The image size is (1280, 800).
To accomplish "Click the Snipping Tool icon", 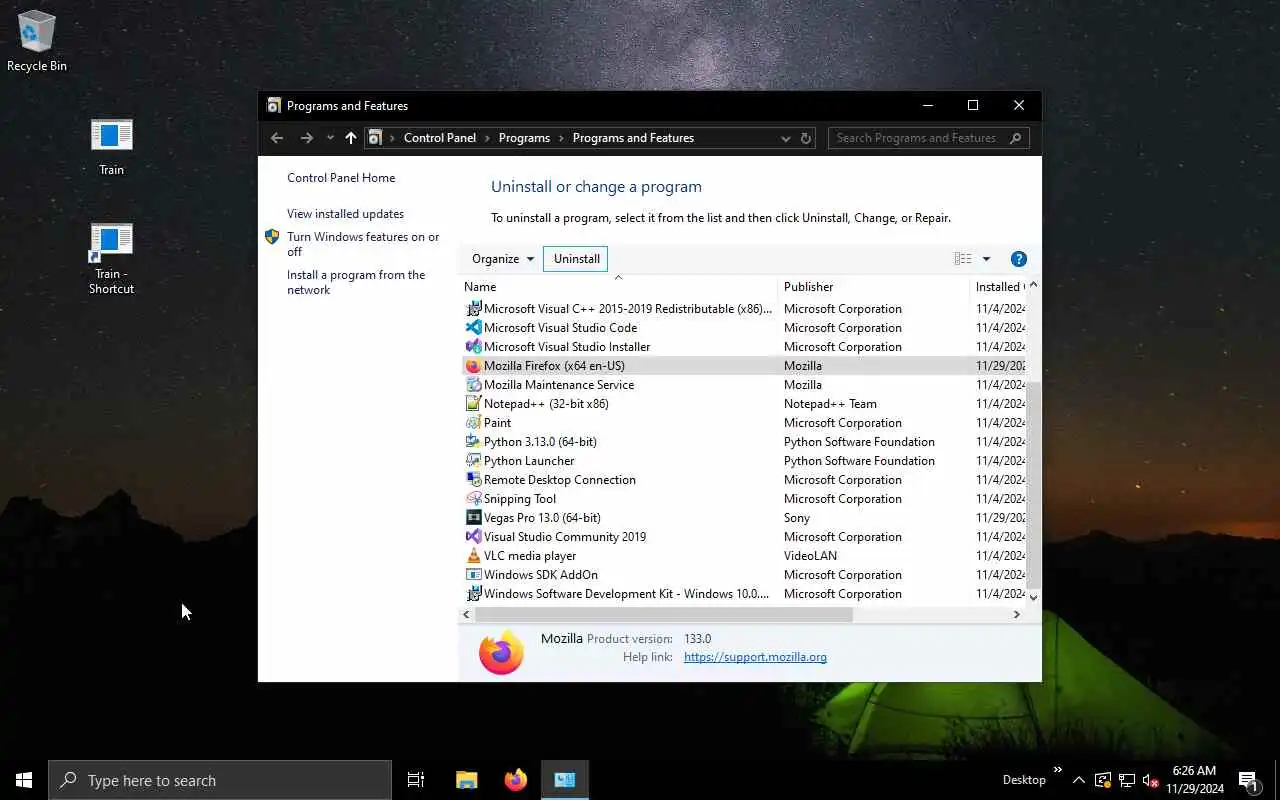I will (474, 499).
